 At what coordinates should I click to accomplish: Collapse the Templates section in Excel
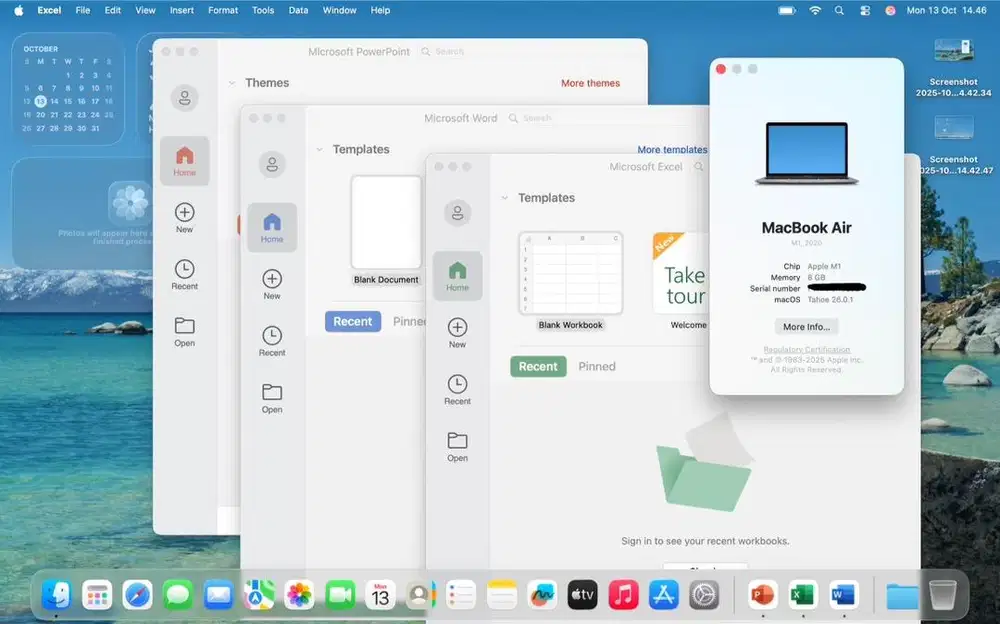(505, 198)
